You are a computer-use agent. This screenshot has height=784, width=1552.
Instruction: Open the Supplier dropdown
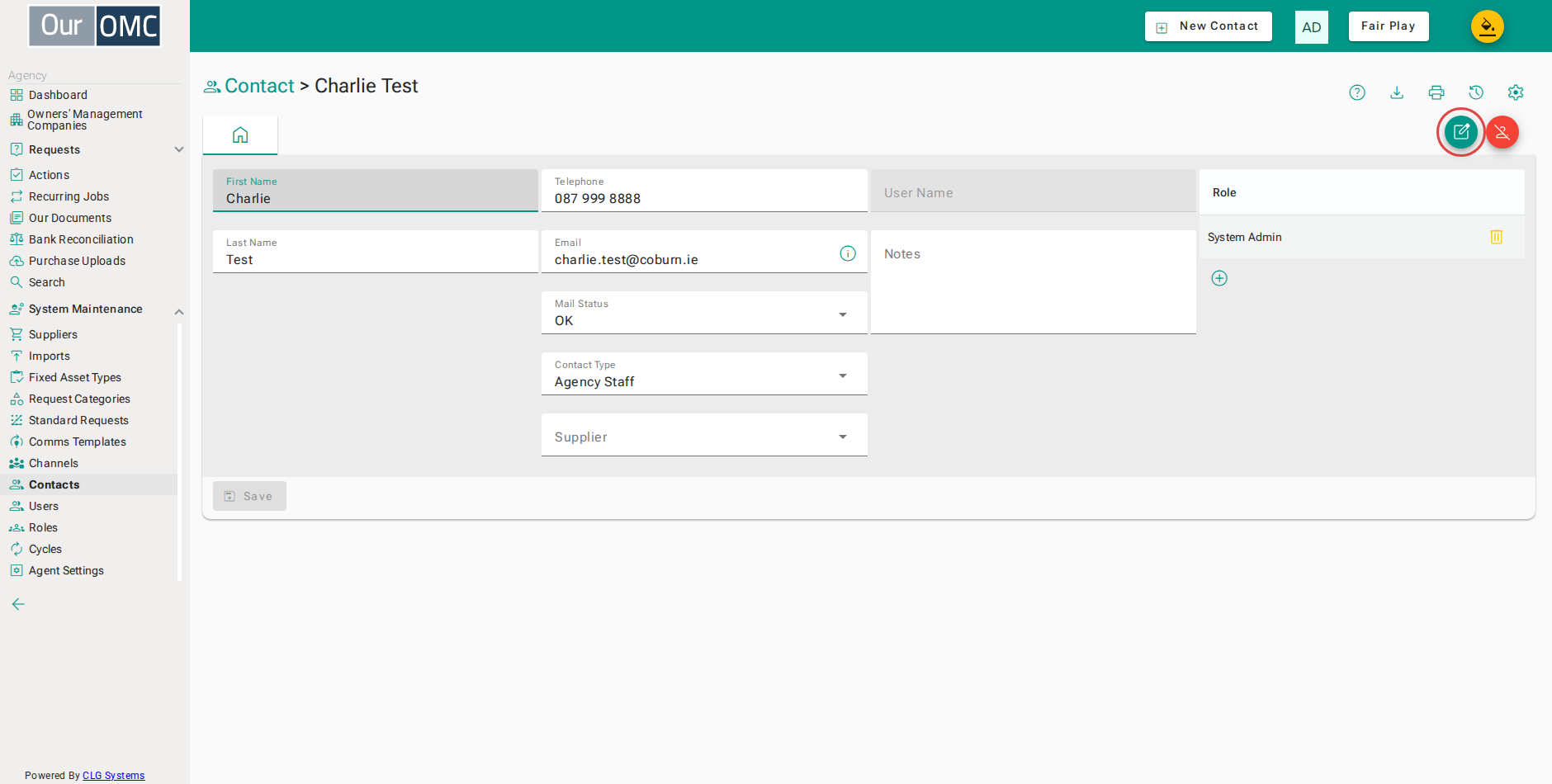[x=704, y=435]
